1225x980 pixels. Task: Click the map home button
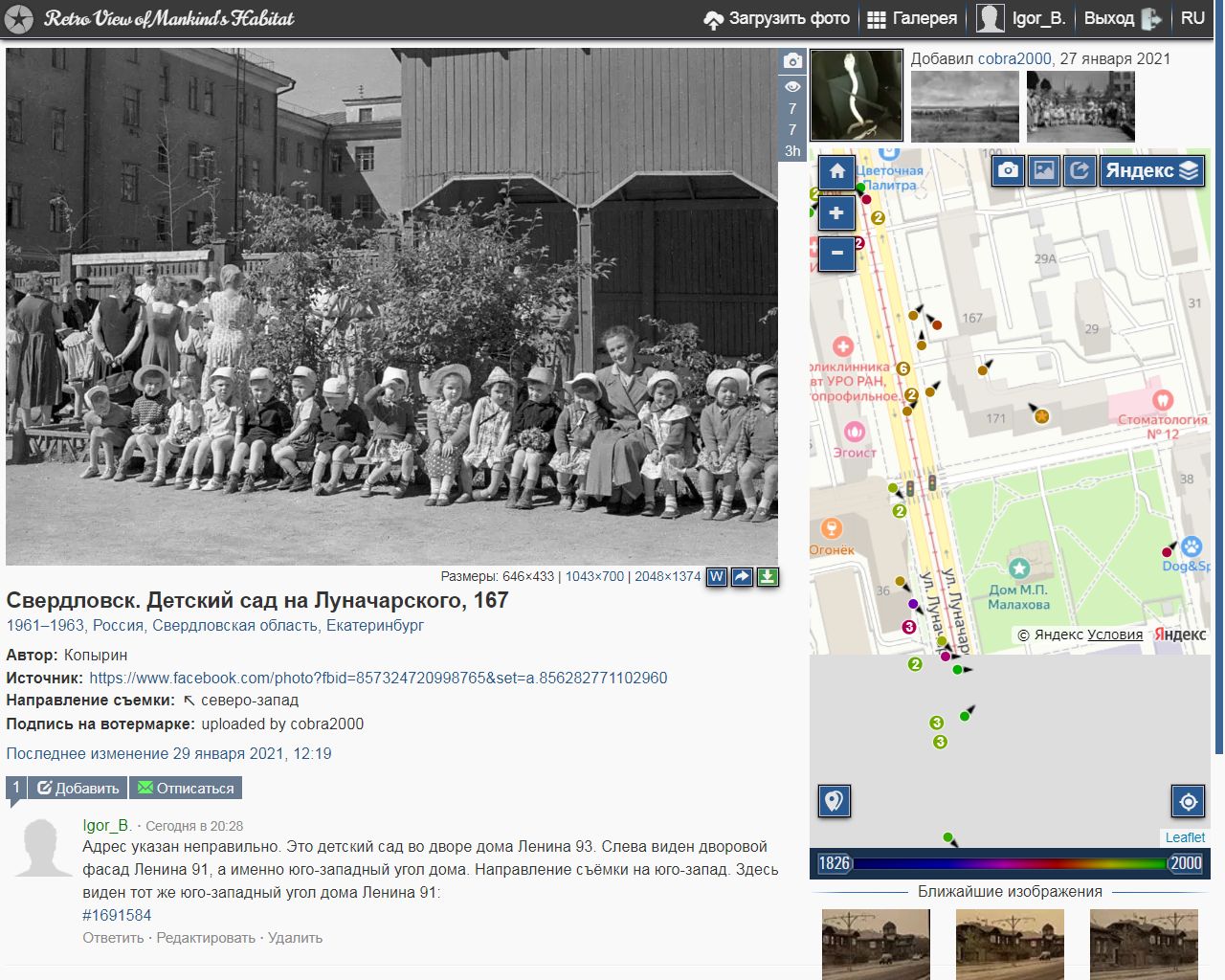point(836,172)
